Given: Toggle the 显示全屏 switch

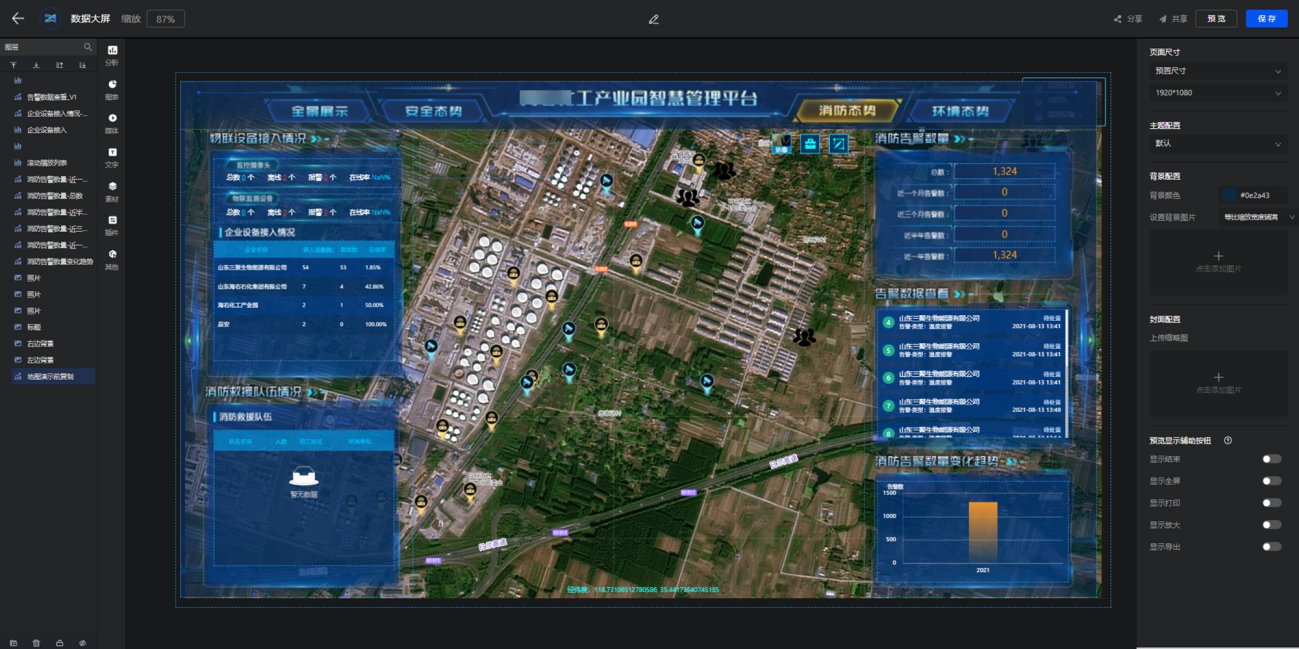Looking at the screenshot, I should 1271,481.
